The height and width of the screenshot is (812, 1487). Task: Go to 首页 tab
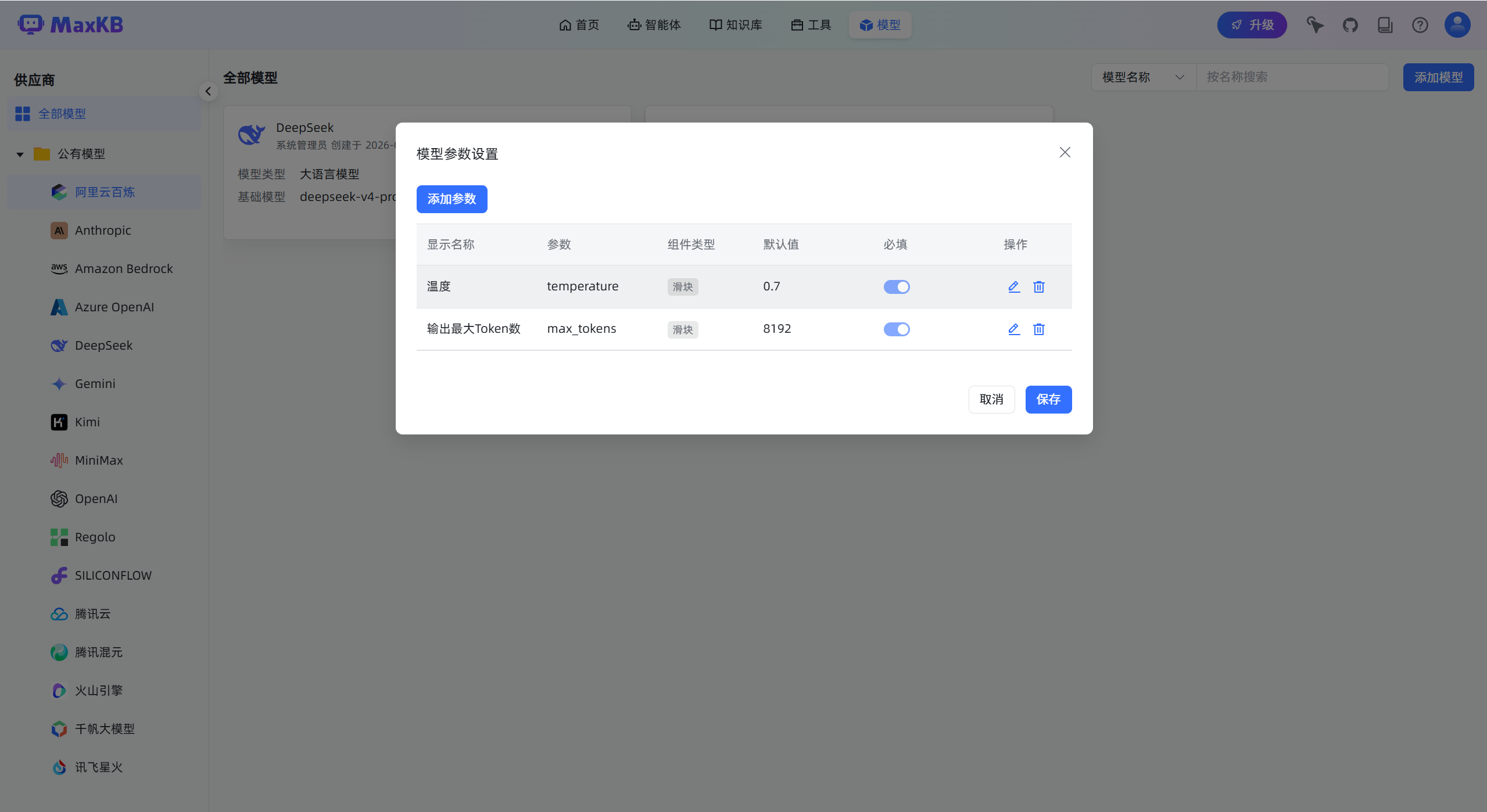[x=579, y=25]
